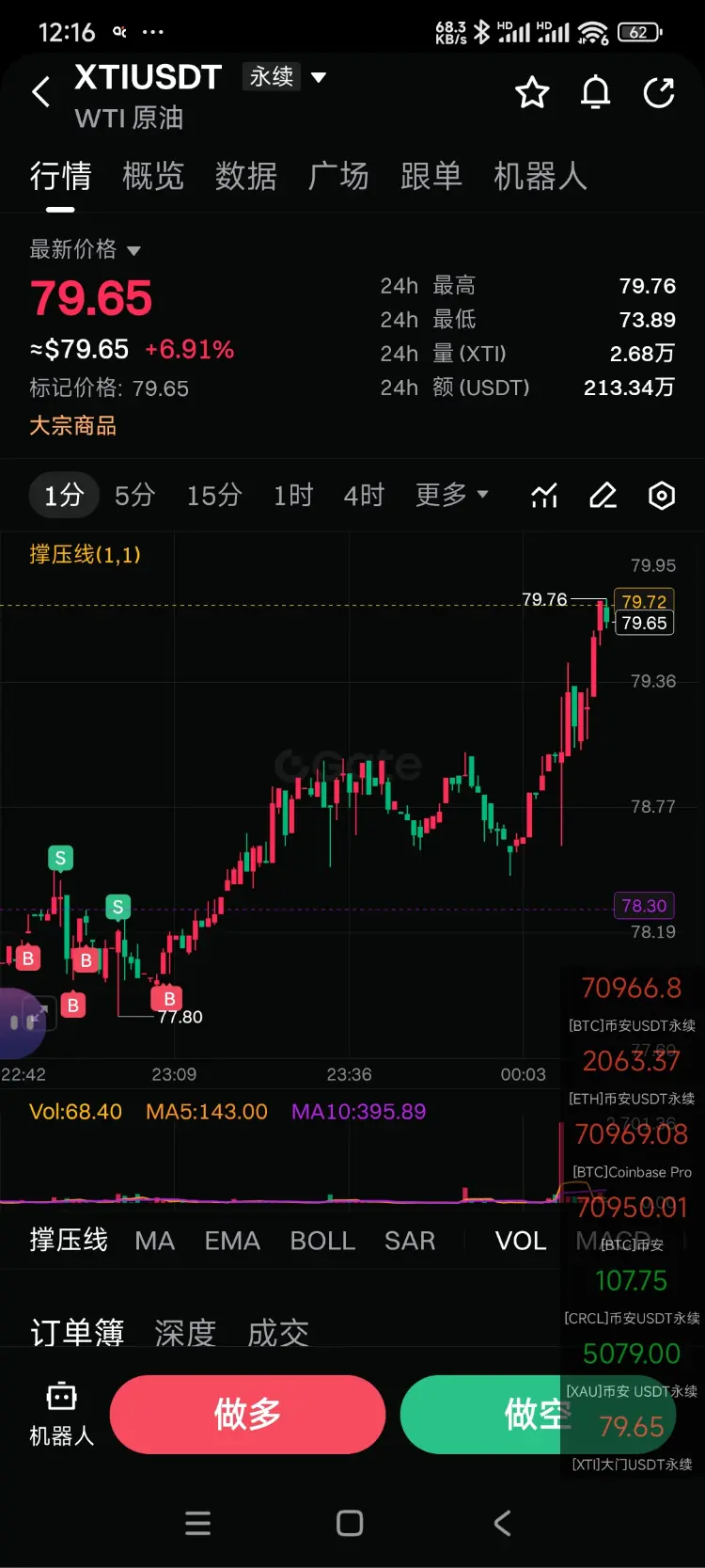Open the XTIUSDT pair selector title
The width and height of the screenshot is (705, 1568).
[x=148, y=77]
